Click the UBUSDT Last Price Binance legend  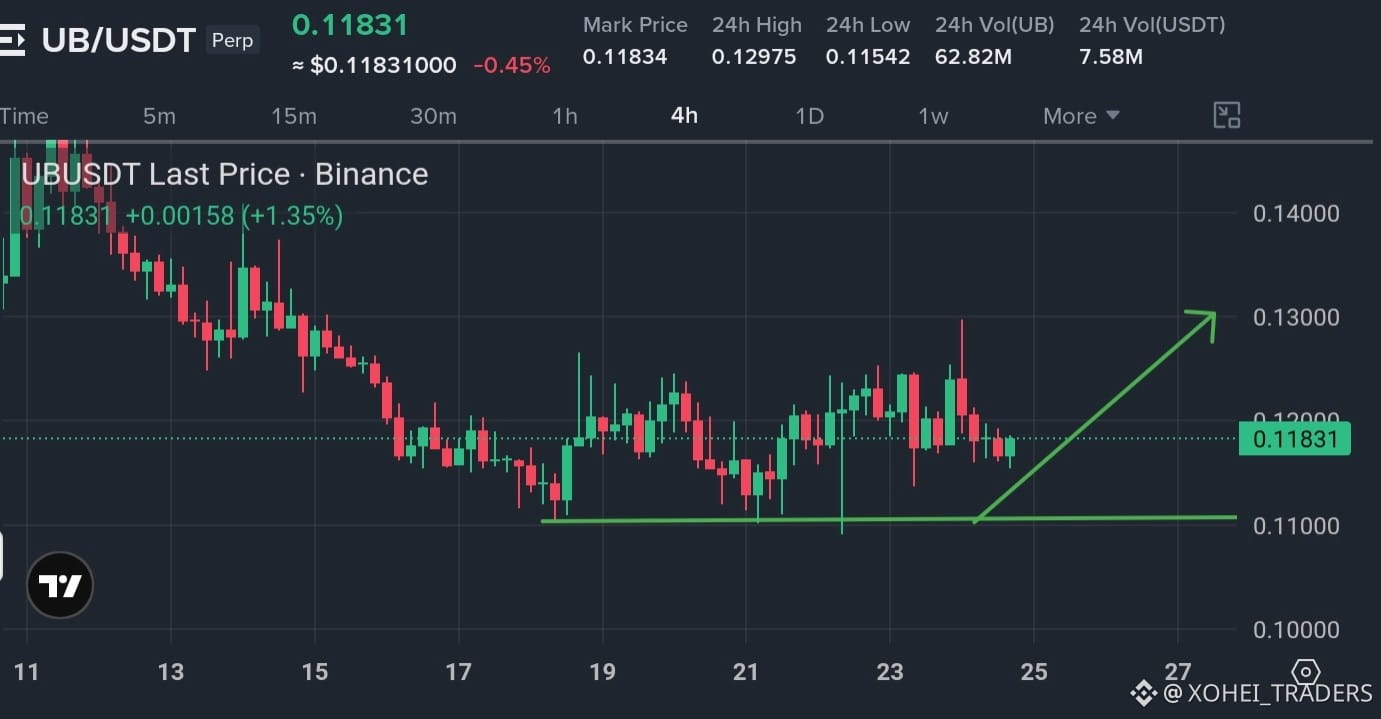pyautogui.click(x=224, y=174)
